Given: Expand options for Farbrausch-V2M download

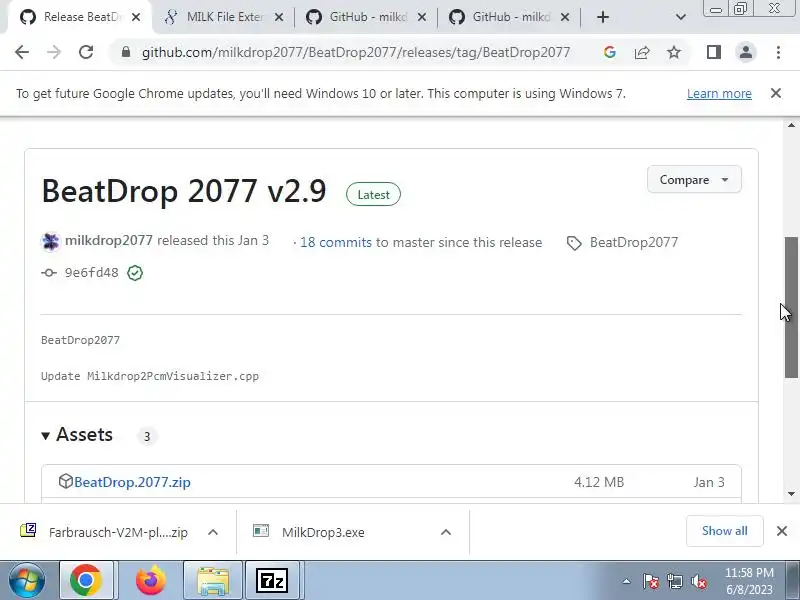Looking at the screenshot, I should coord(213,532).
